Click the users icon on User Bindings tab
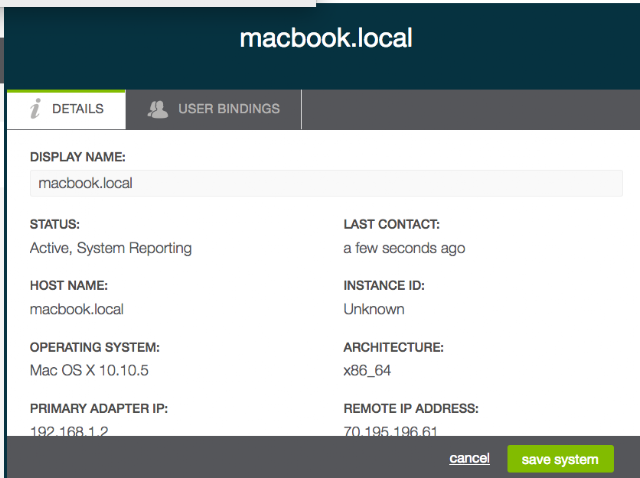This screenshot has height=478, width=640. coord(158,109)
